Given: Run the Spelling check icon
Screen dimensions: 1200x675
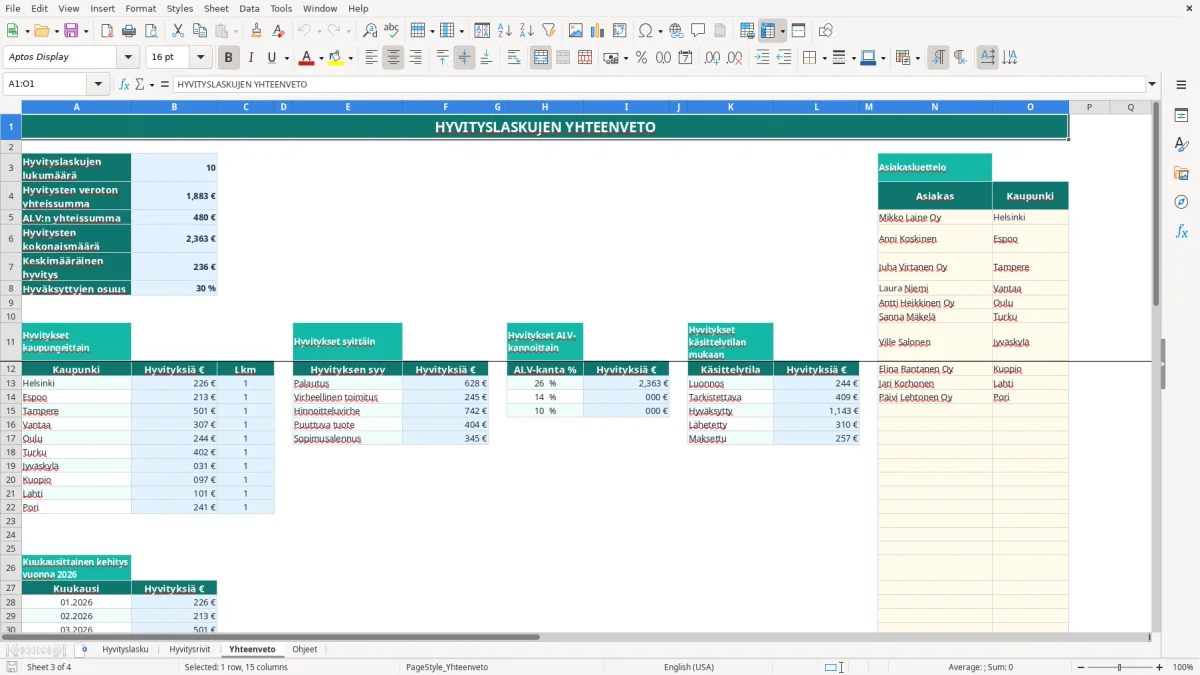Looking at the screenshot, I should (392, 31).
